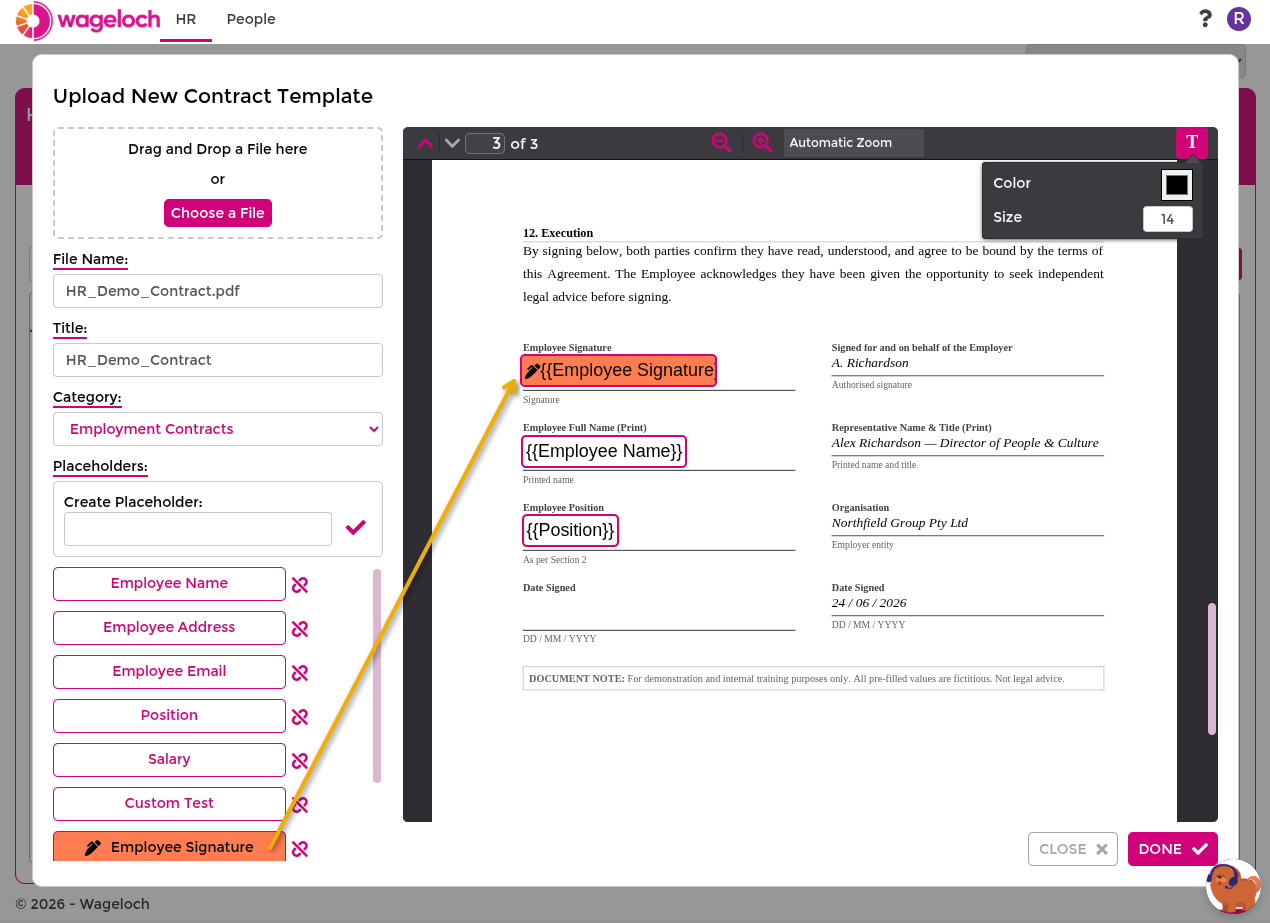Open the chat support mascot icon
1270x923 pixels.
[1233, 886]
